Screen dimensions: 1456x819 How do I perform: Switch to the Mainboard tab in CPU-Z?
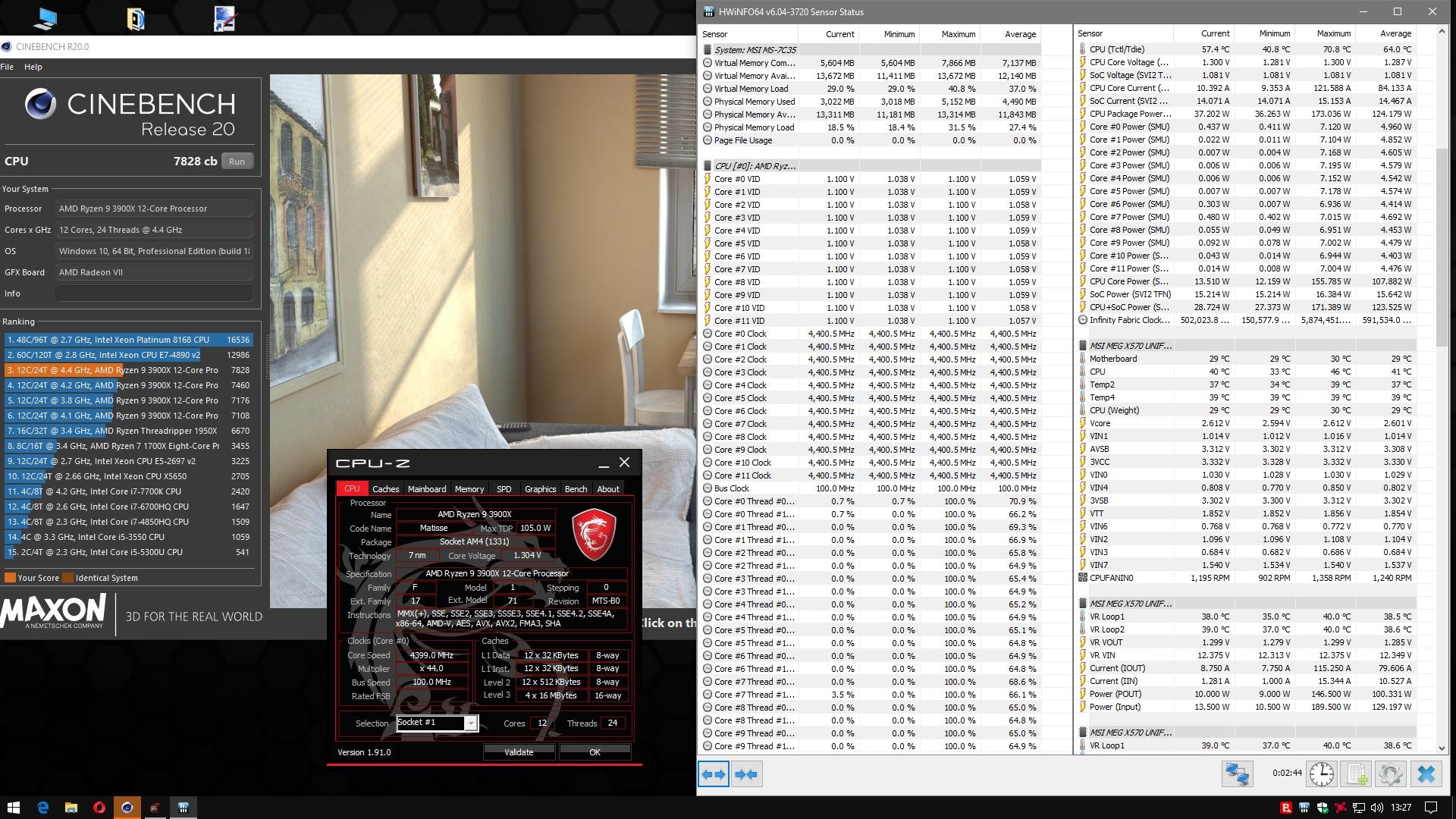pyautogui.click(x=426, y=489)
